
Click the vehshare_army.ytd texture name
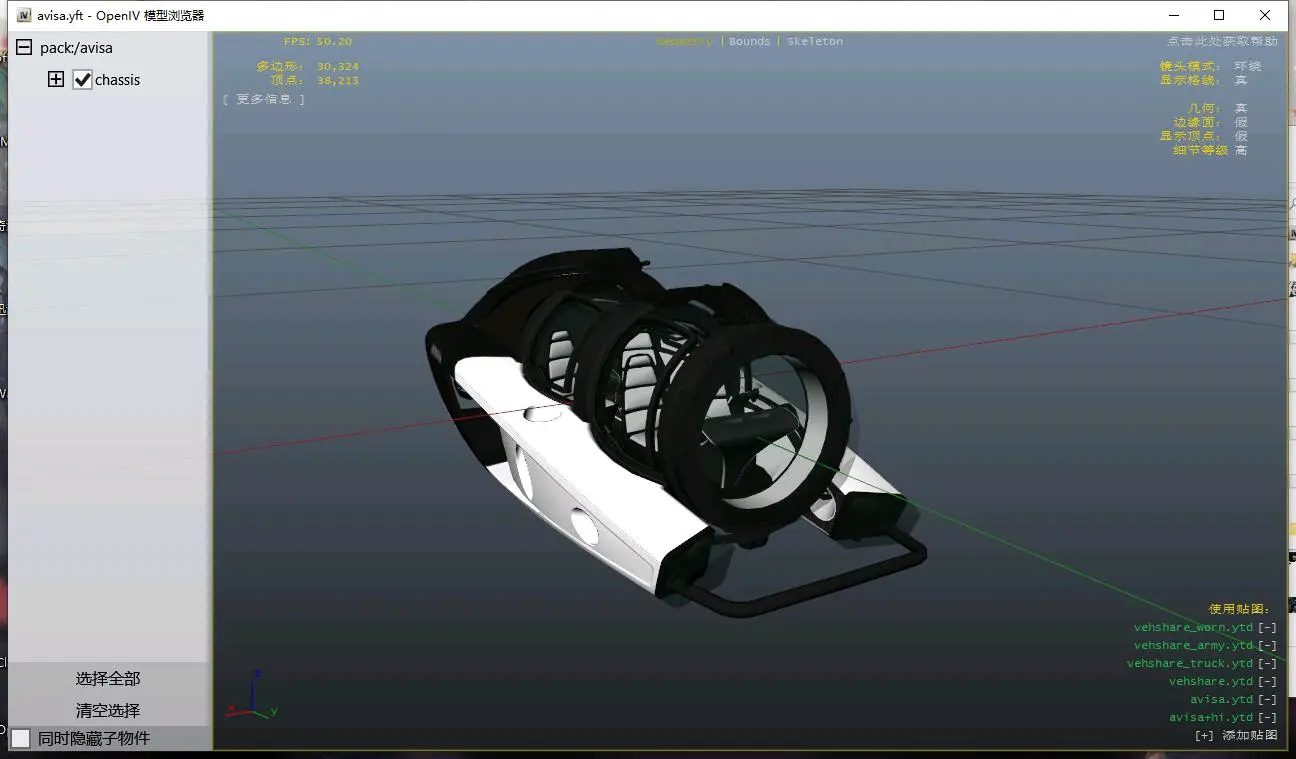(x=1193, y=646)
